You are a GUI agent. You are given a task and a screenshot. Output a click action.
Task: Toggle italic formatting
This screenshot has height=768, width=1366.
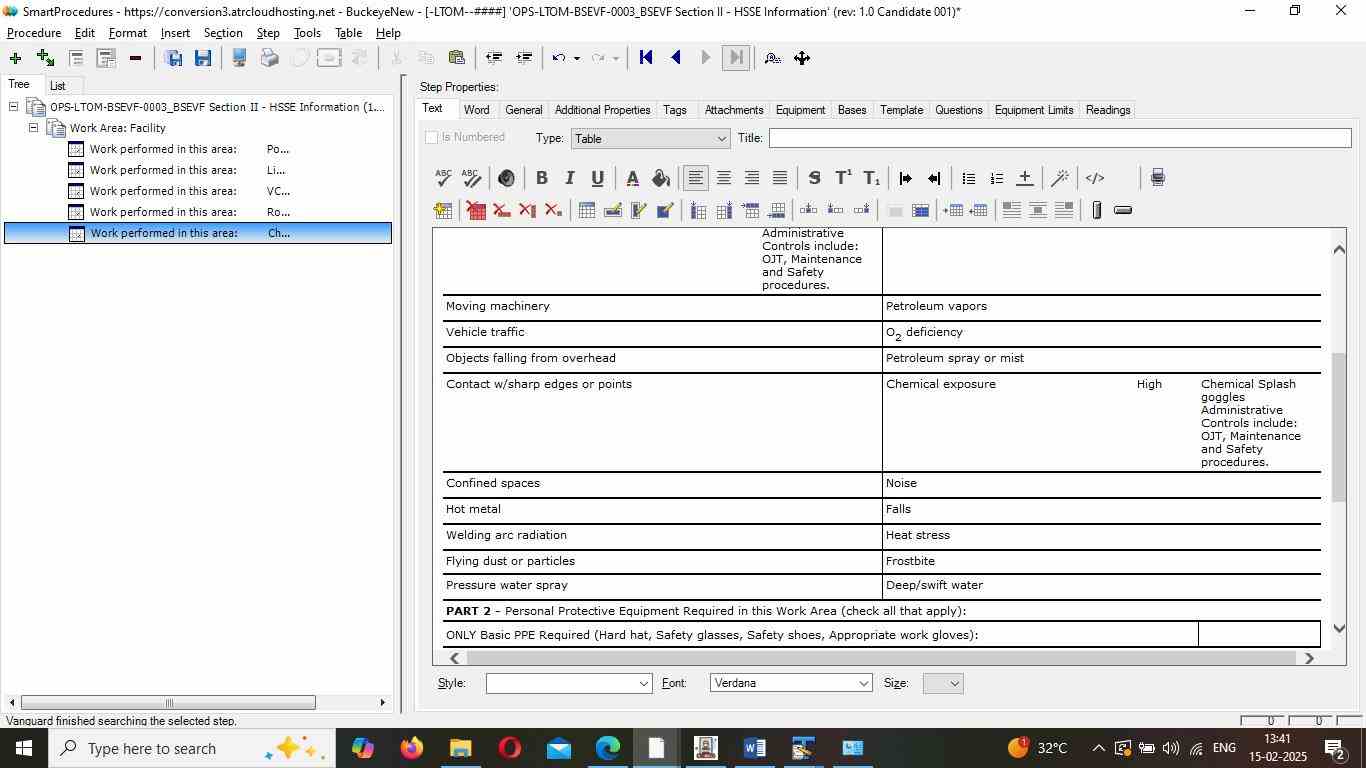[x=569, y=178]
